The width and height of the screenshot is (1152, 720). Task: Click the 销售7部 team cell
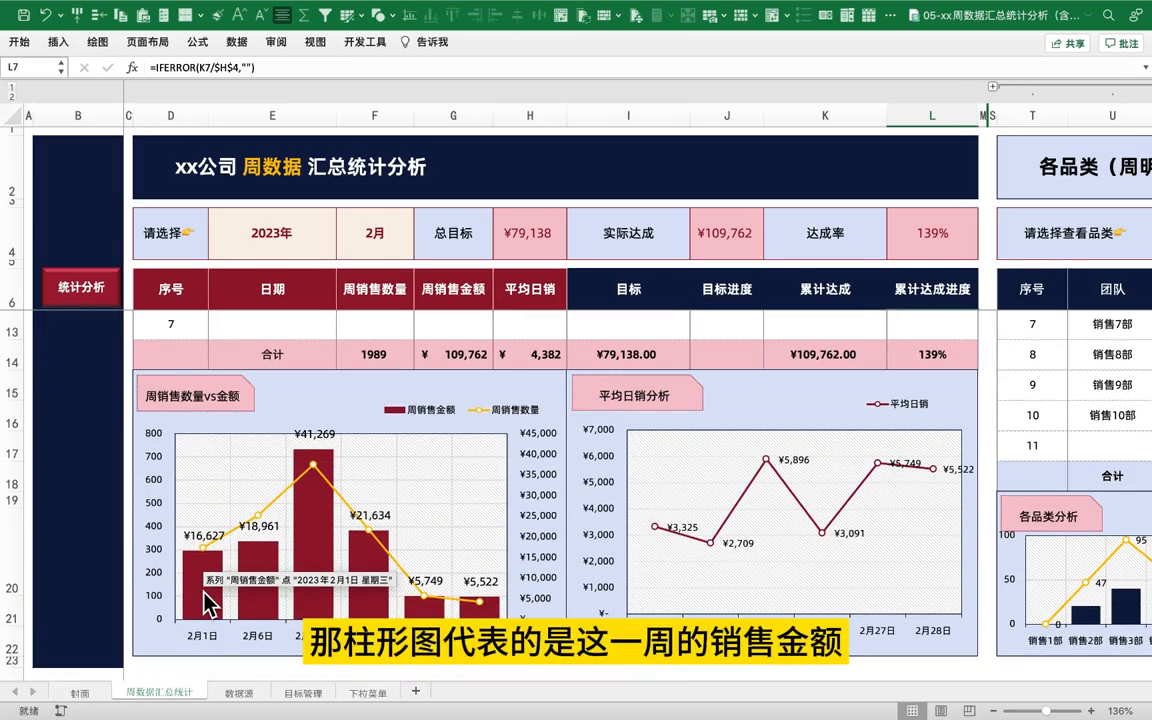[1112, 324]
